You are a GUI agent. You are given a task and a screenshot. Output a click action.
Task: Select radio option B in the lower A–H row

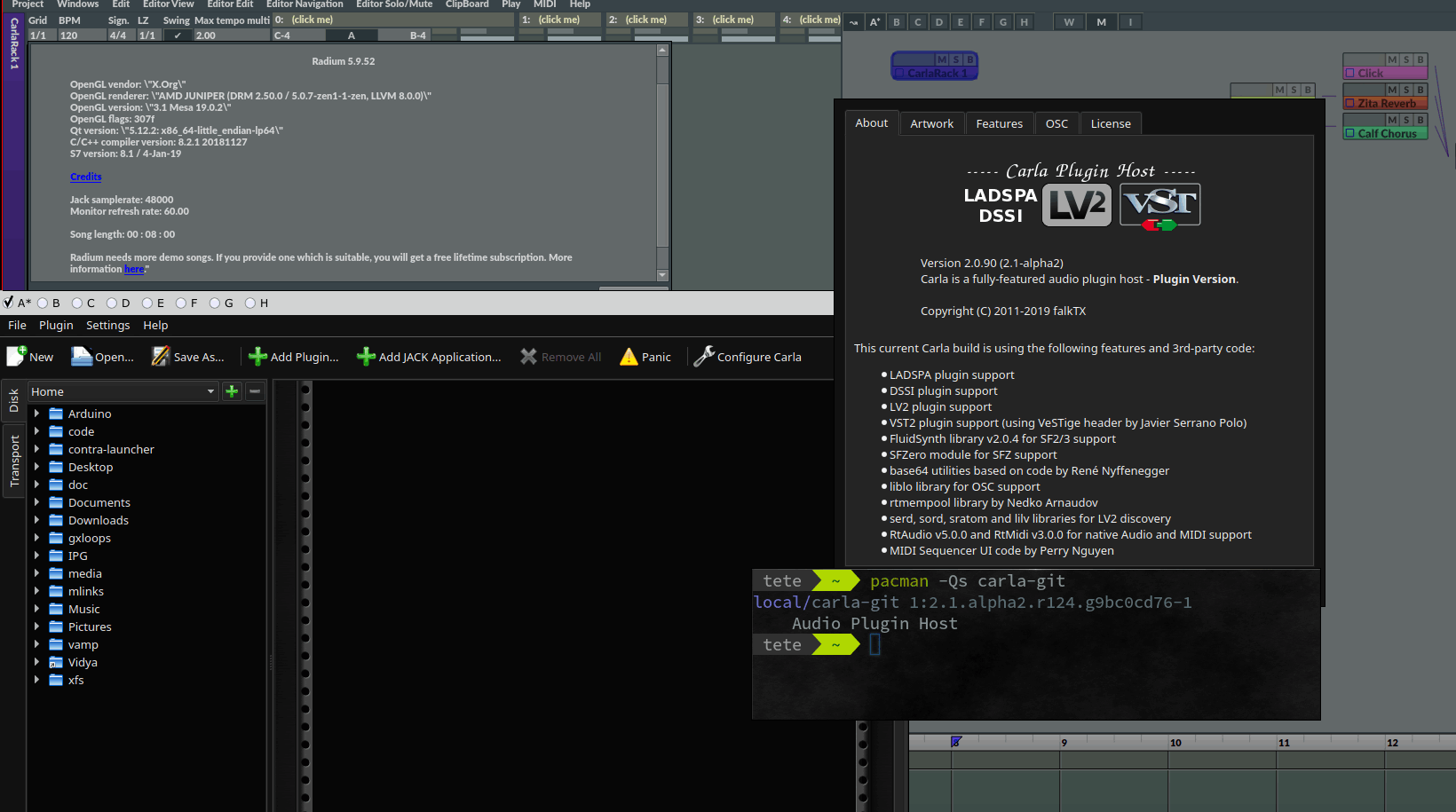(x=43, y=303)
